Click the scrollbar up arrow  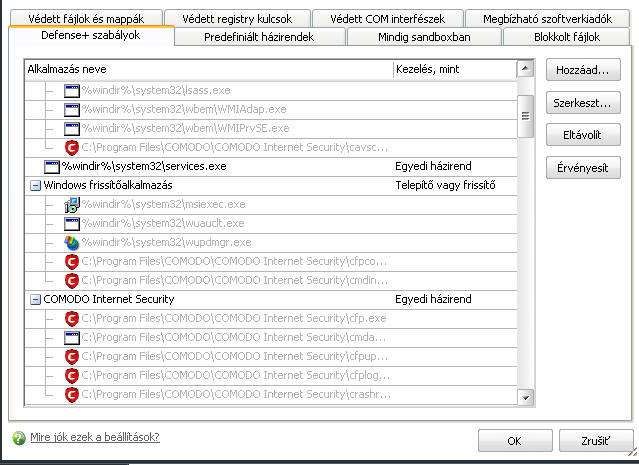pos(525,68)
